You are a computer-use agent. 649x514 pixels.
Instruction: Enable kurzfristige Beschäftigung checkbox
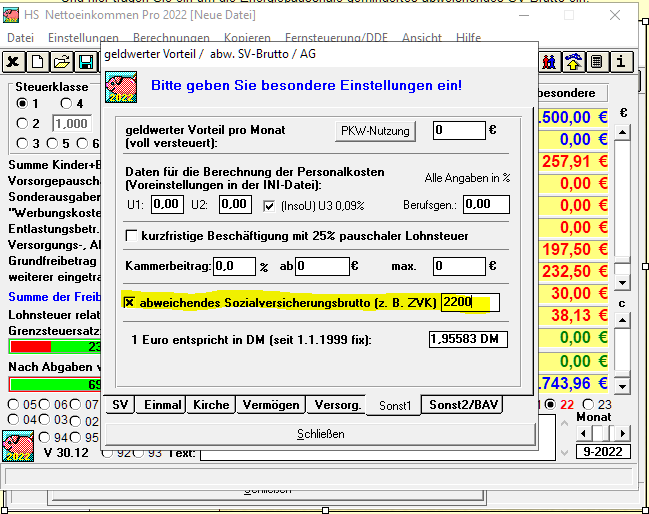coord(132,236)
